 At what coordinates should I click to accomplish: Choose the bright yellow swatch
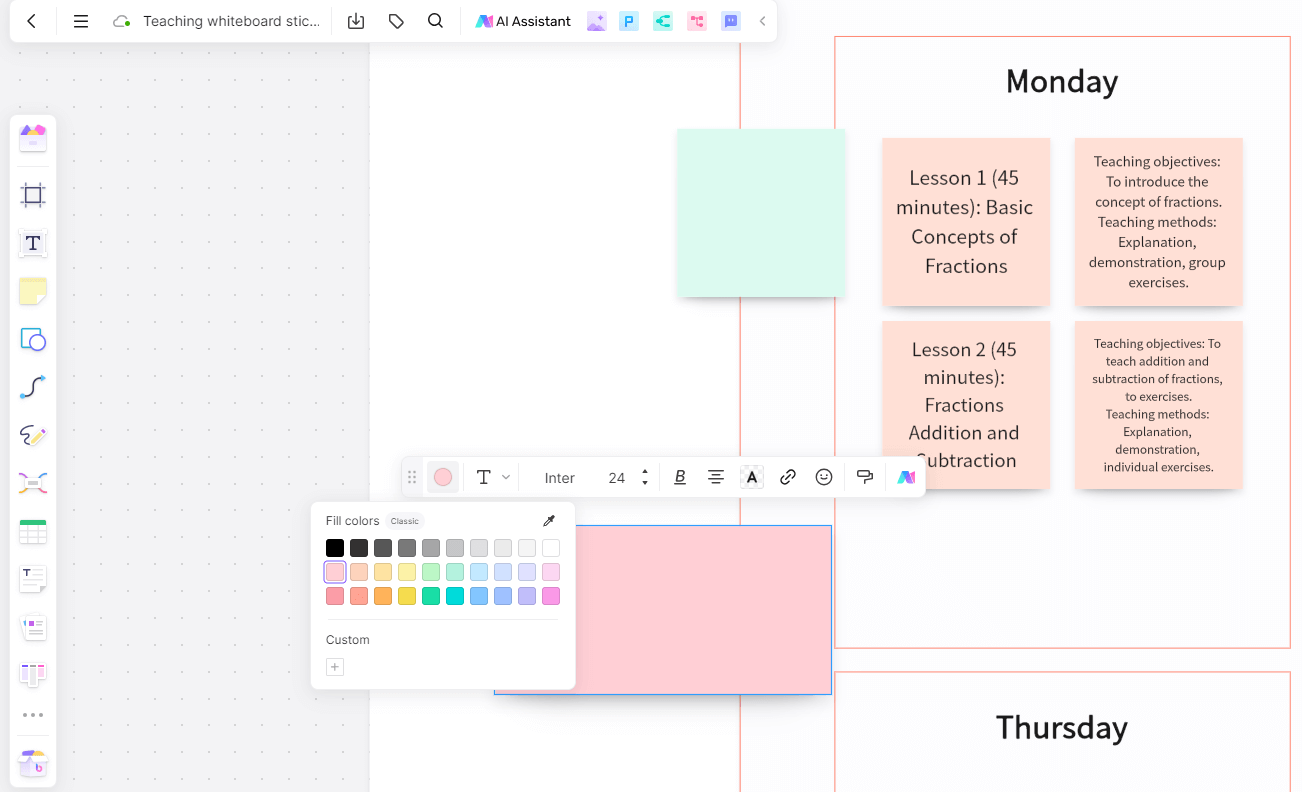[407, 596]
